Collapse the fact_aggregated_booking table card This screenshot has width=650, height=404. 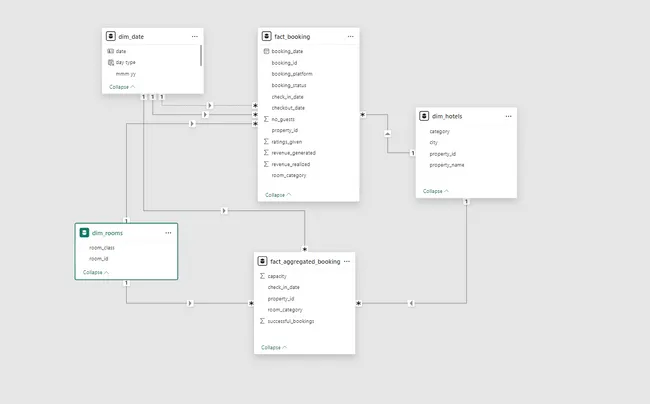274,347
